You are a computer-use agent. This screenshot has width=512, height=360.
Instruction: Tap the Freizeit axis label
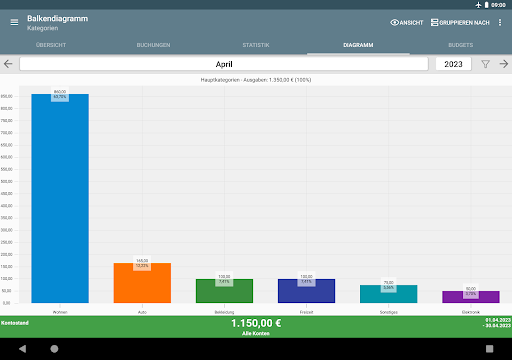tap(306, 312)
